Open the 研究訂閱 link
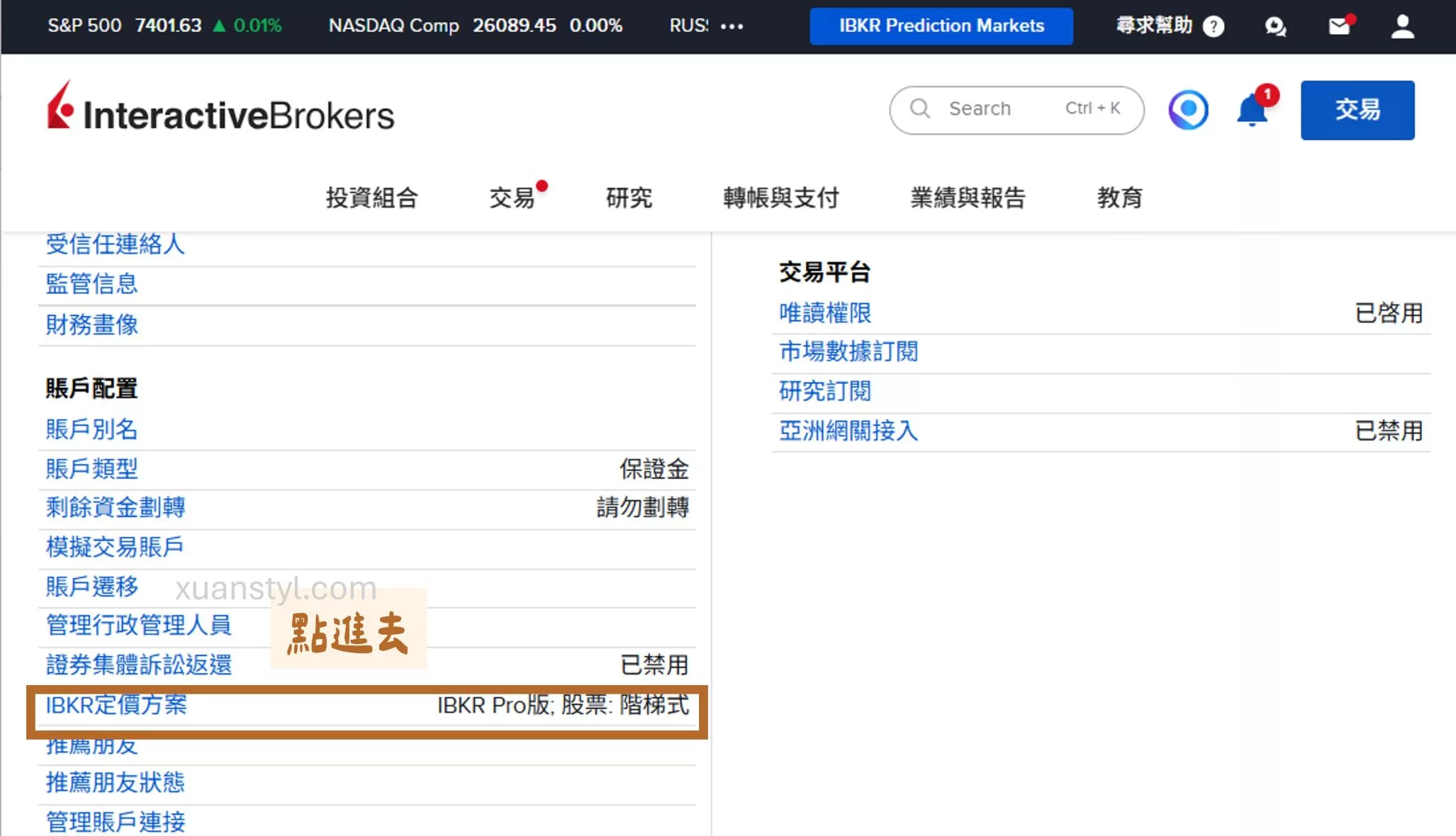Screen dimensions: 1456x836 825,391
